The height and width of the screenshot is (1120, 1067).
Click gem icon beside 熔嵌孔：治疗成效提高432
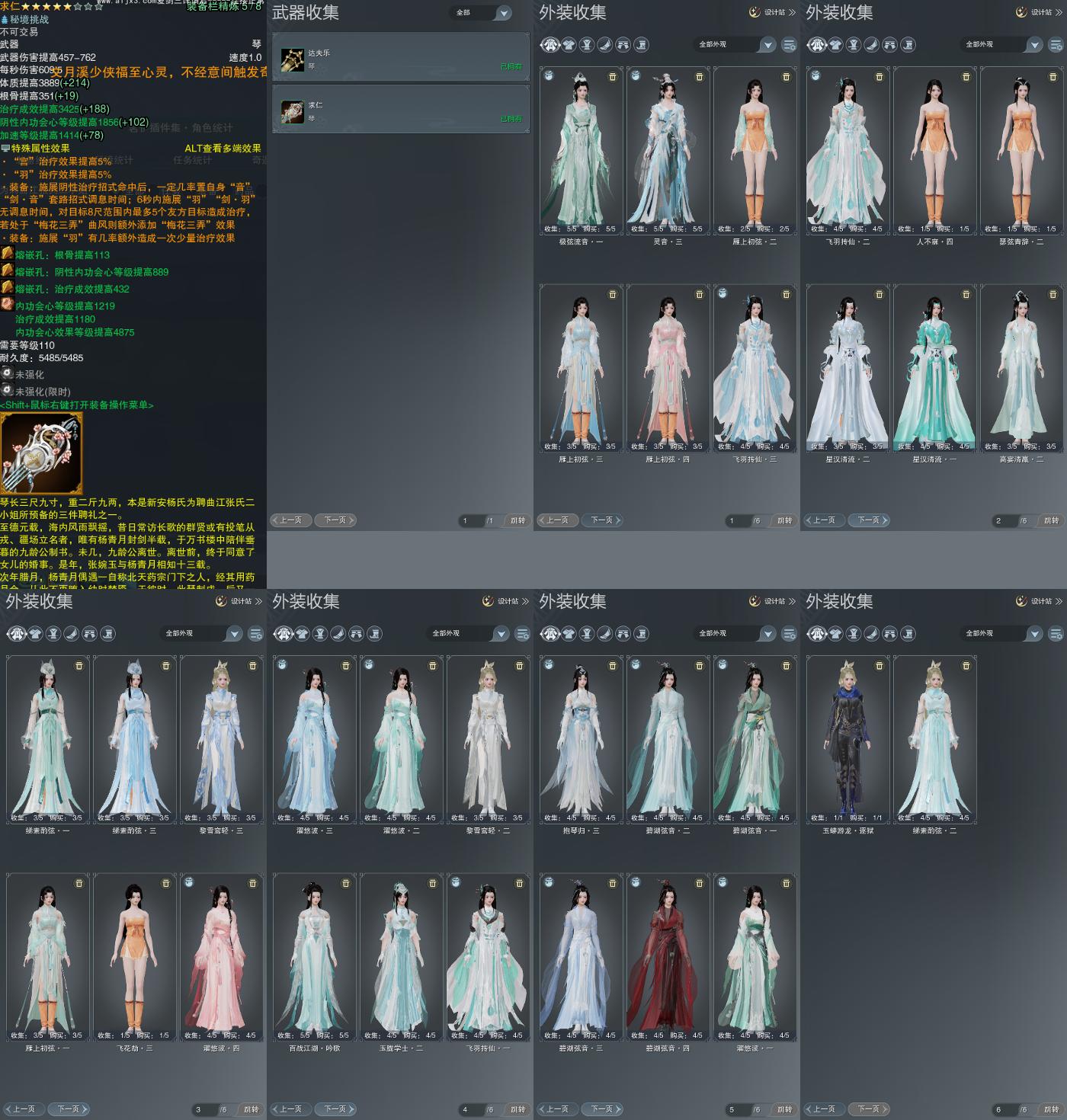click(7, 288)
